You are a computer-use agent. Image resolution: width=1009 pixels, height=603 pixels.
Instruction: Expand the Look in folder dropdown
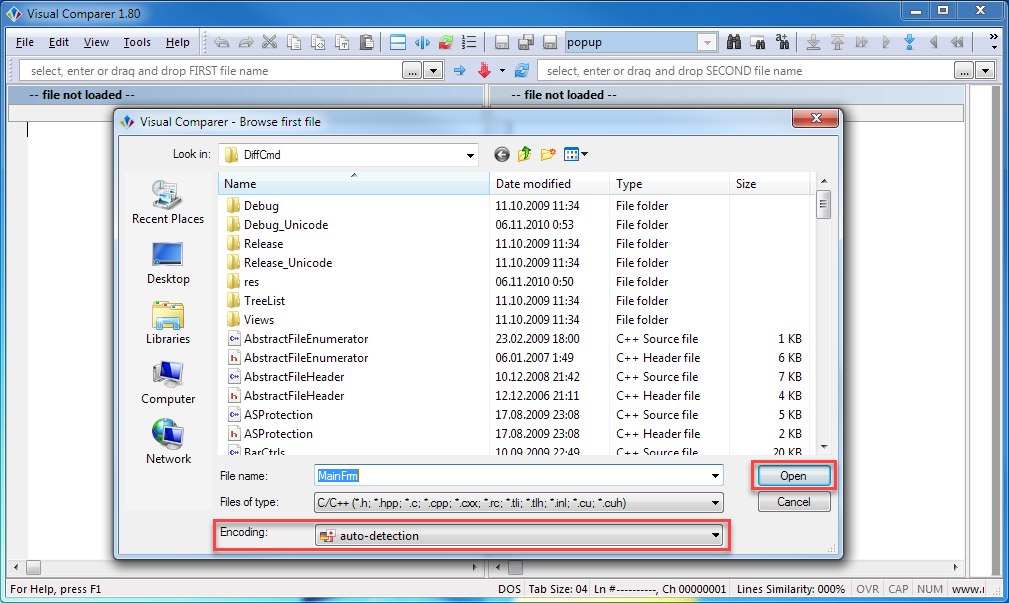(471, 155)
